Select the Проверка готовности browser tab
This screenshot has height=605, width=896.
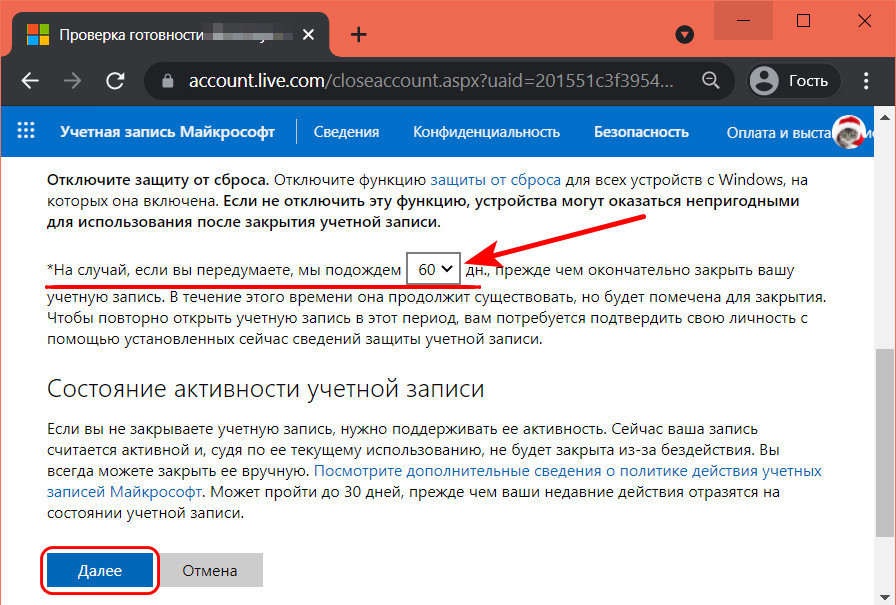click(171, 35)
